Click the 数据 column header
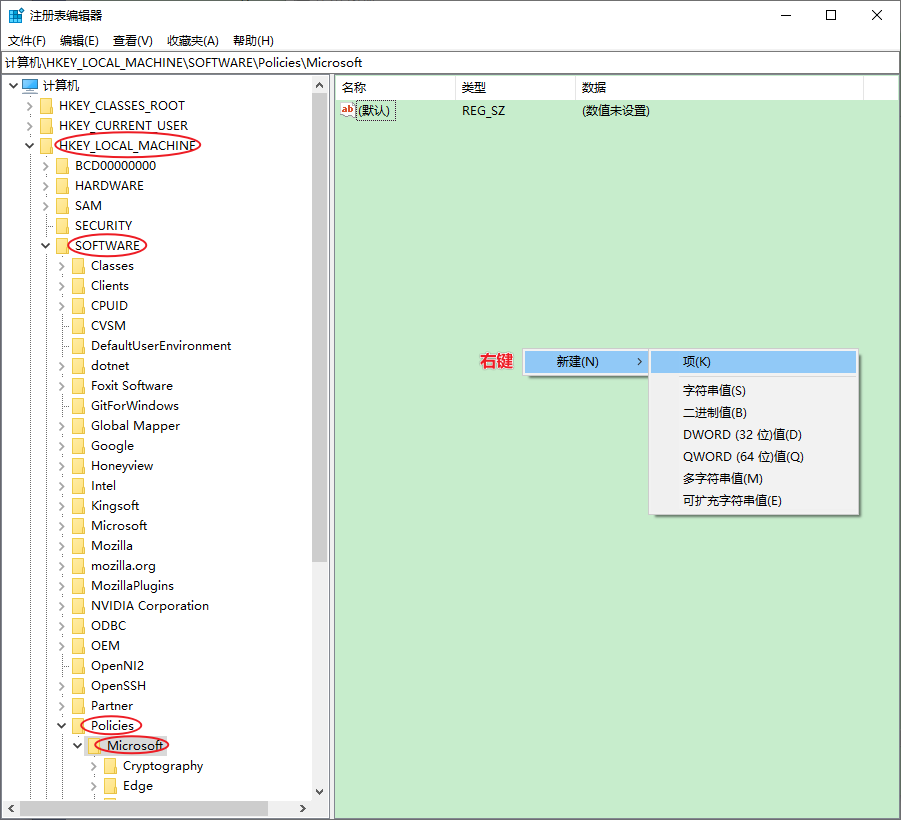The width and height of the screenshot is (901, 820). [x=719, y=88]
